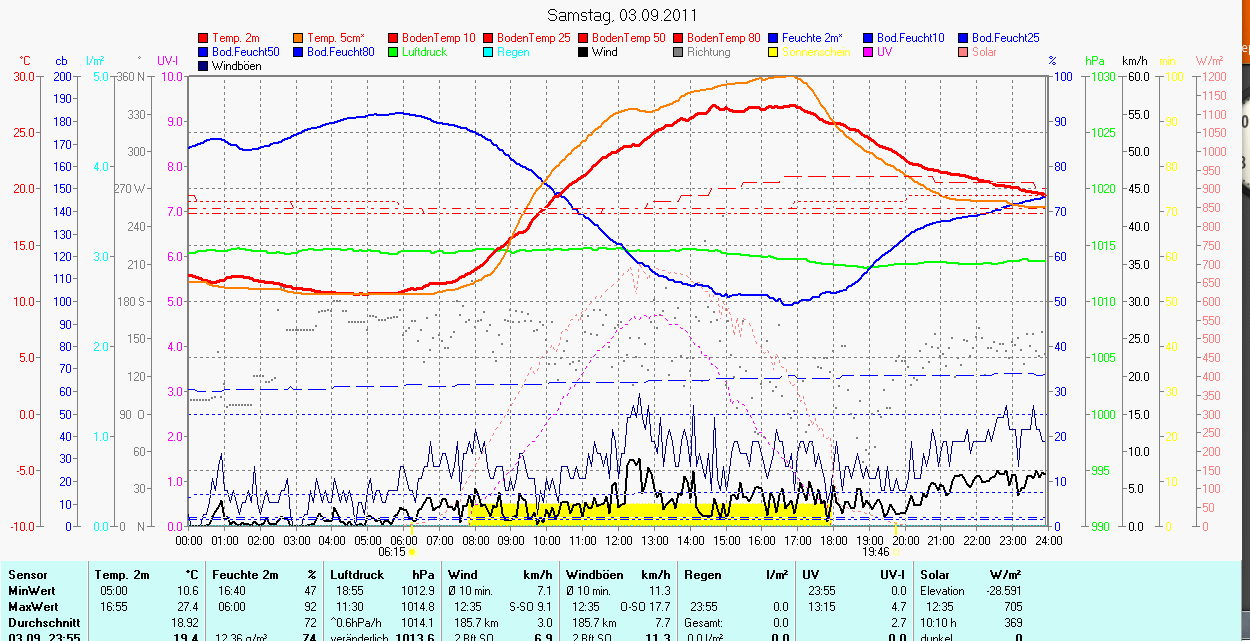Click the BodenTemp 10 legend swatch
This screenshot has width=1250, height=641.
coord(391,38)
